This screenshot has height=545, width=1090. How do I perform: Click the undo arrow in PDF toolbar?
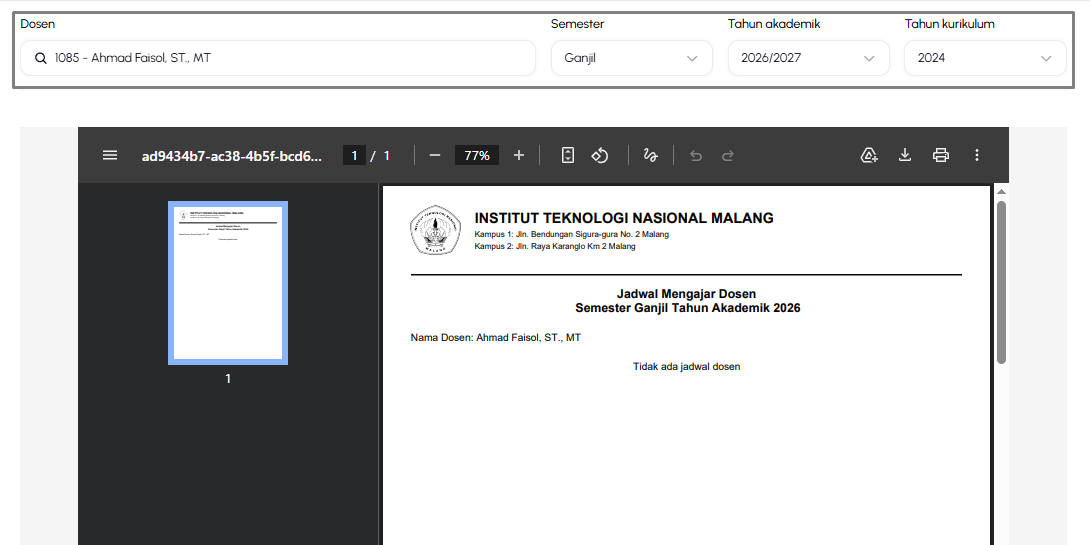click(x=696, y=156)
